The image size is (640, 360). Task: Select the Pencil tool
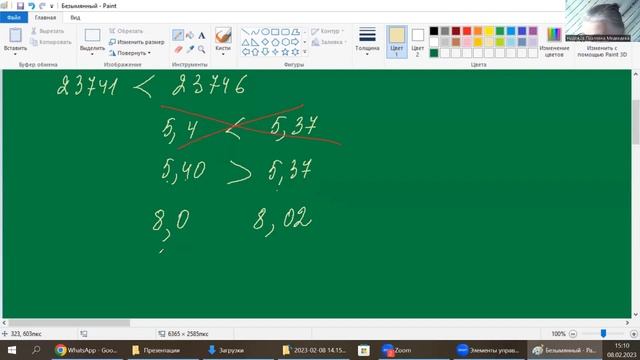[x=178, y=36]
